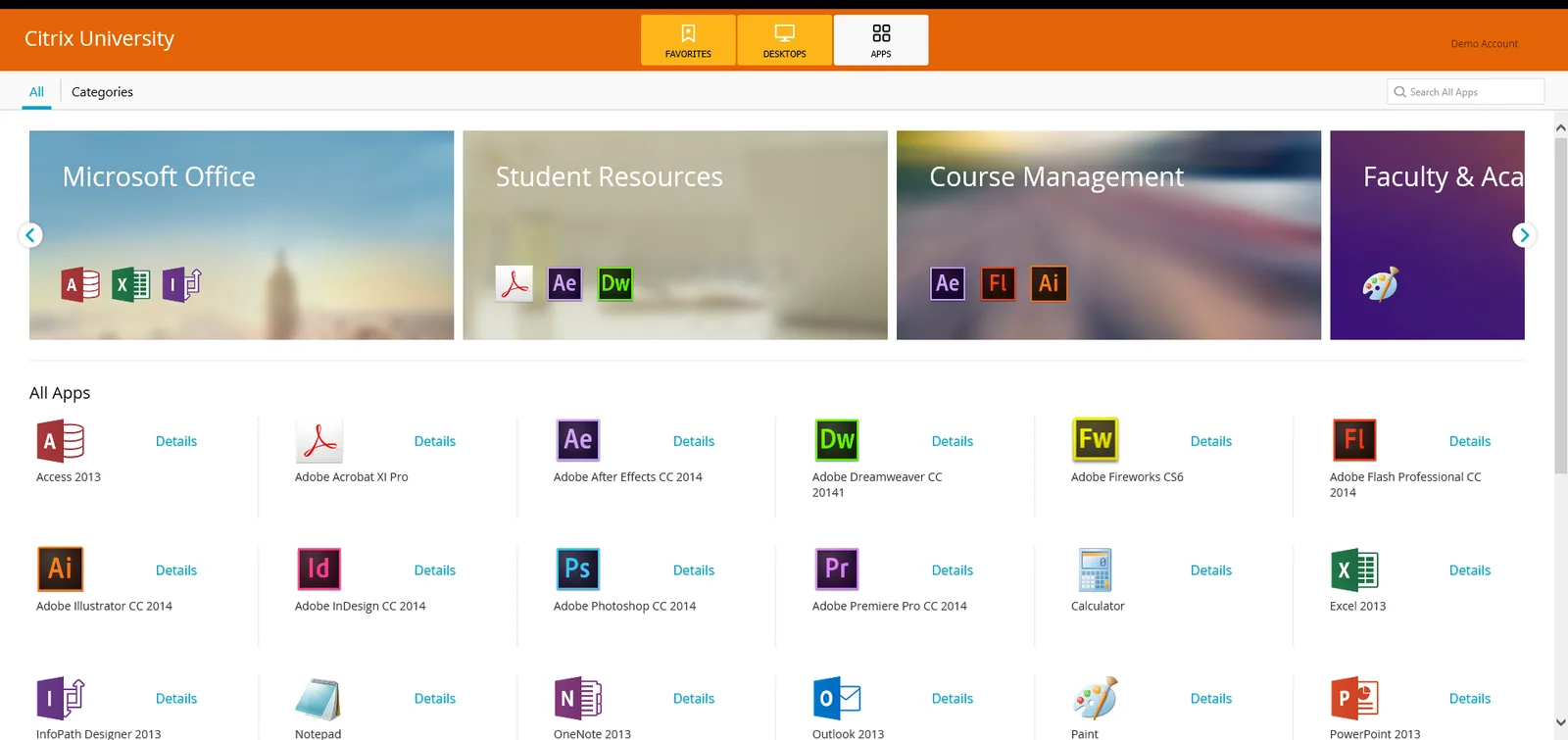Open the Excel 2013 app icon
Image resolution: width=1568 pixels, height=740 pixels.
click(1354, 569)
